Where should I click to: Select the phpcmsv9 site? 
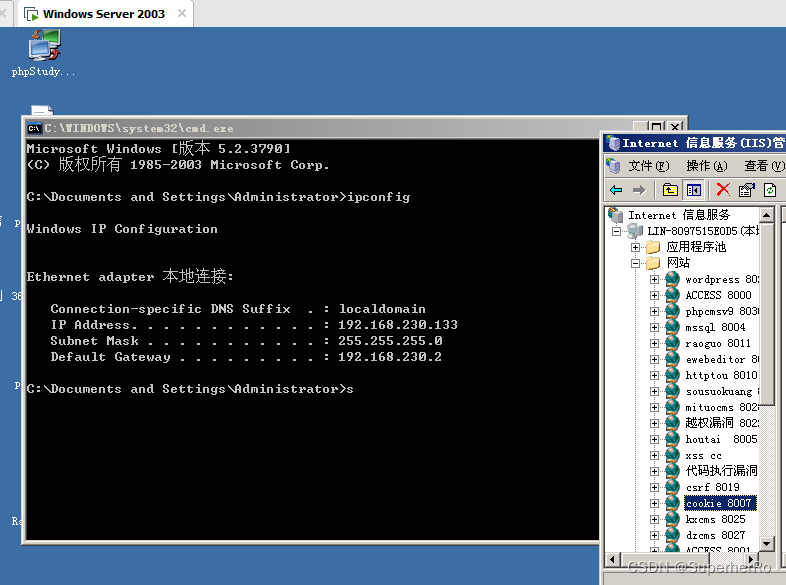722,311
